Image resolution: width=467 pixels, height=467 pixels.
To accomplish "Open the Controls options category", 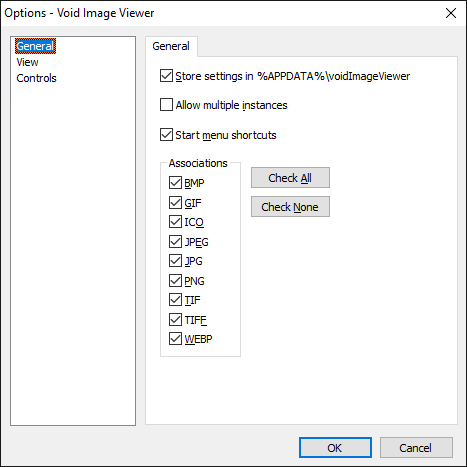I will (x=36, y=78).
